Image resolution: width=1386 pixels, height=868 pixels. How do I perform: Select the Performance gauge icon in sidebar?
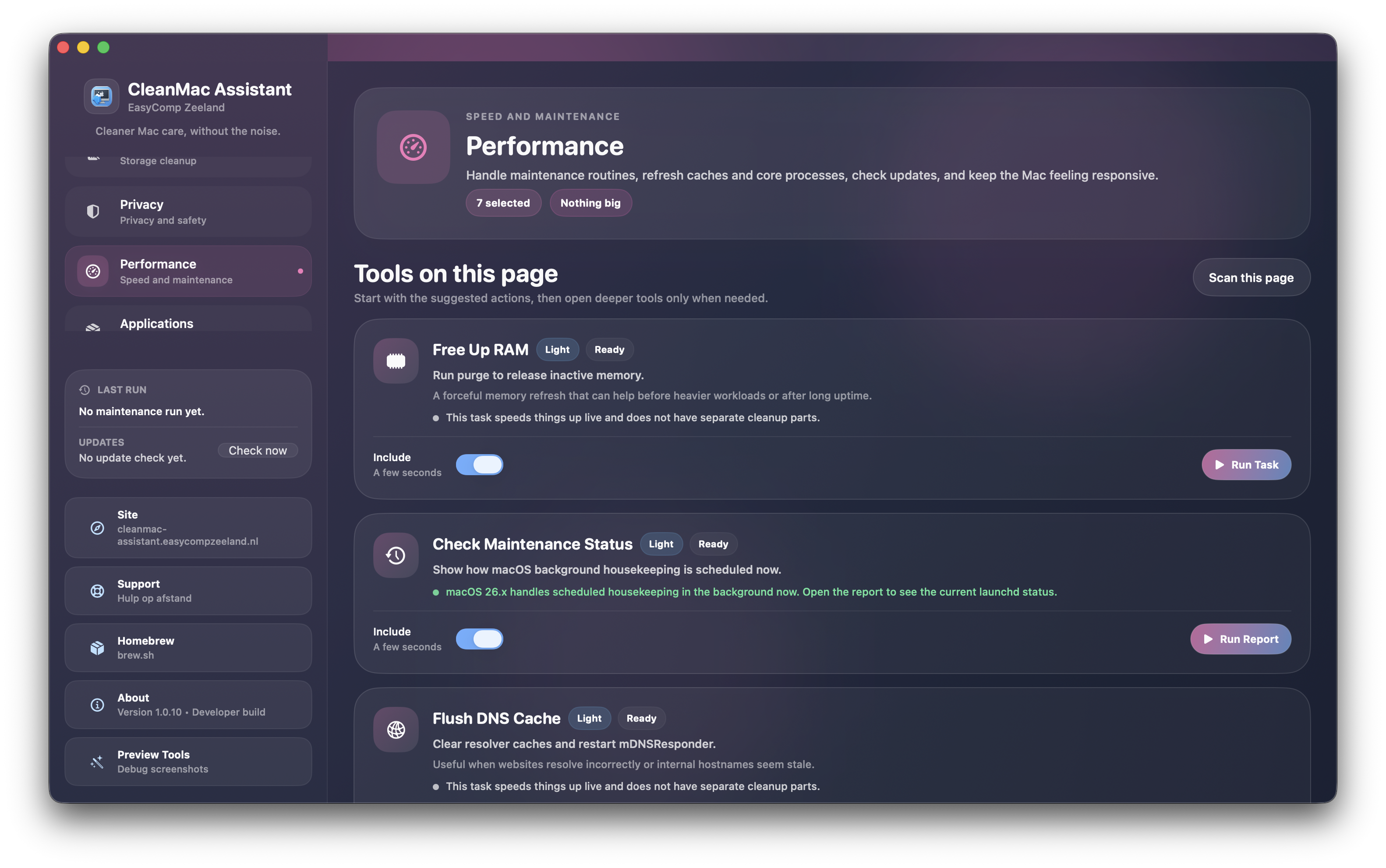pos(93,270)
